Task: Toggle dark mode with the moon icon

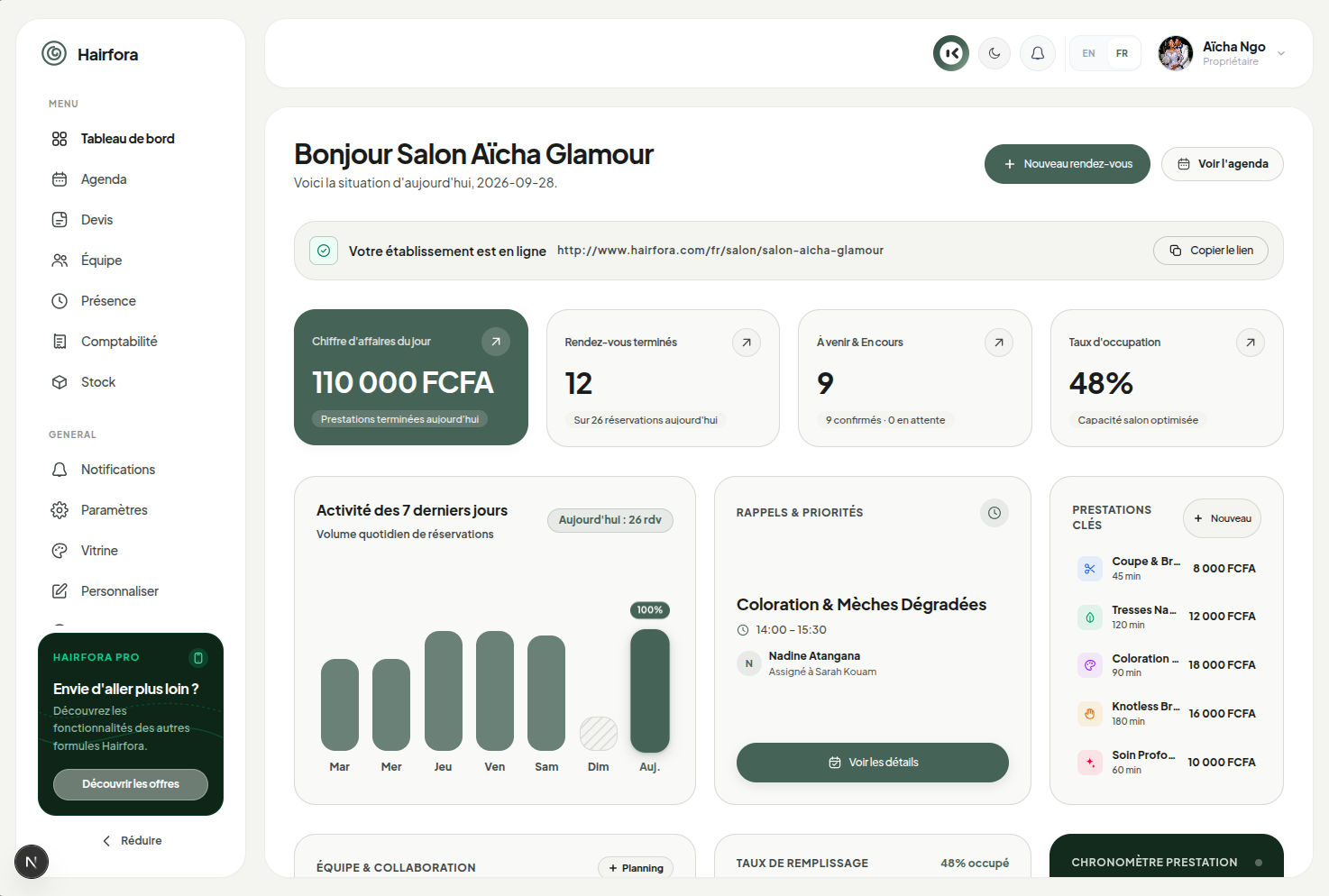Action: [994, 53]
